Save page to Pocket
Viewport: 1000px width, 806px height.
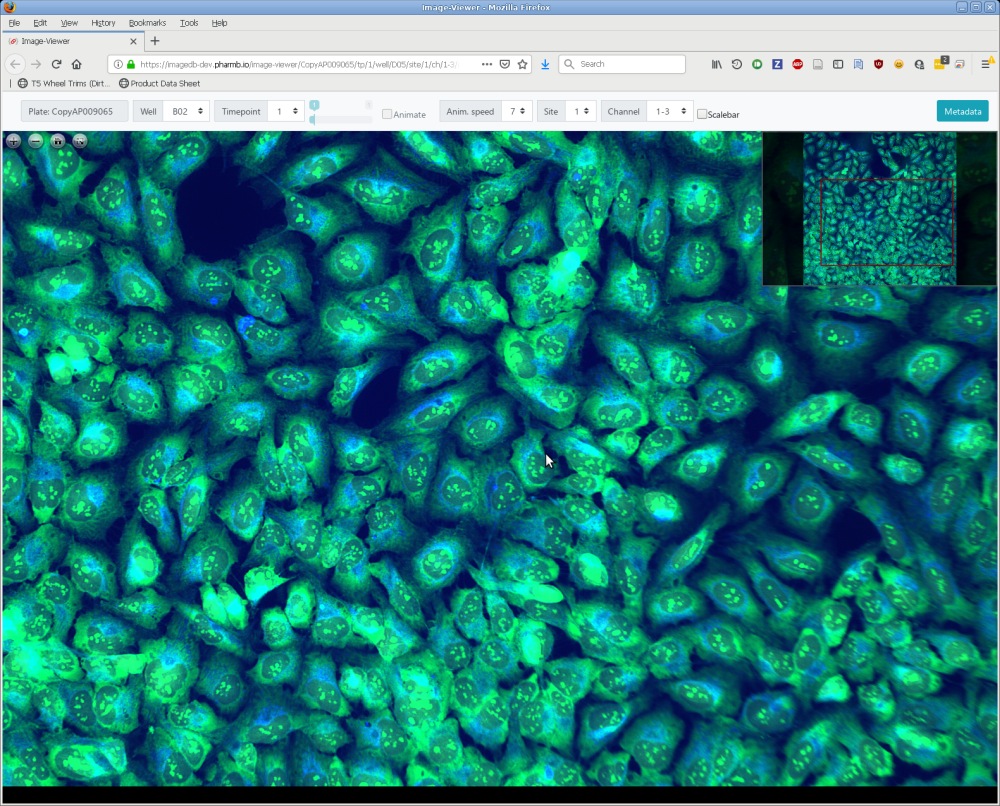pos(504,64)
